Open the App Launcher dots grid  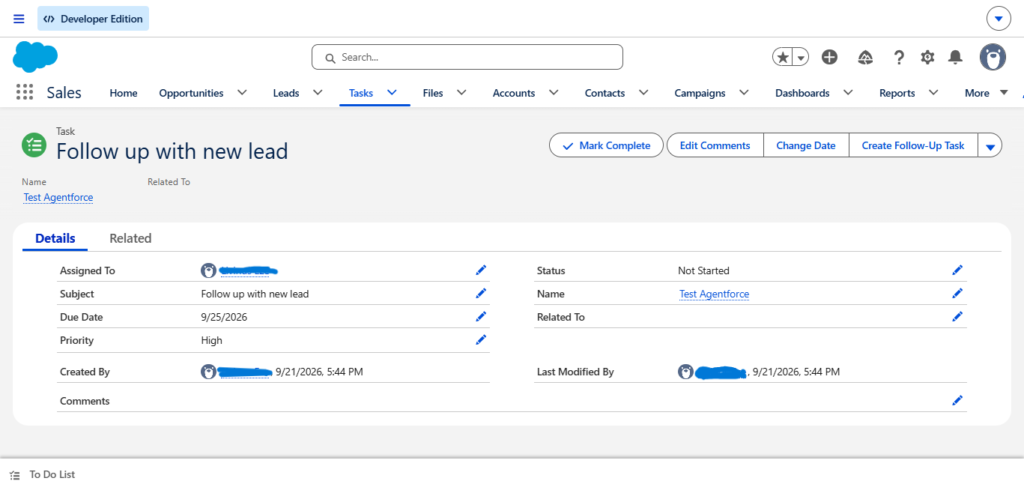point(24,93)
